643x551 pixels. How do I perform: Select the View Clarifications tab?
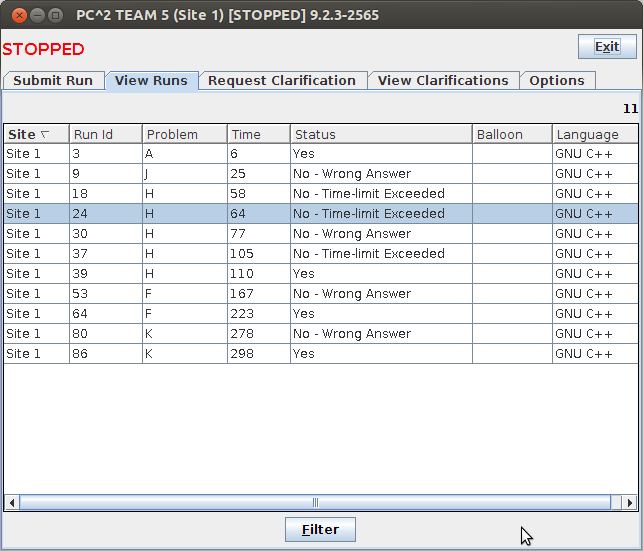(443, 81)
